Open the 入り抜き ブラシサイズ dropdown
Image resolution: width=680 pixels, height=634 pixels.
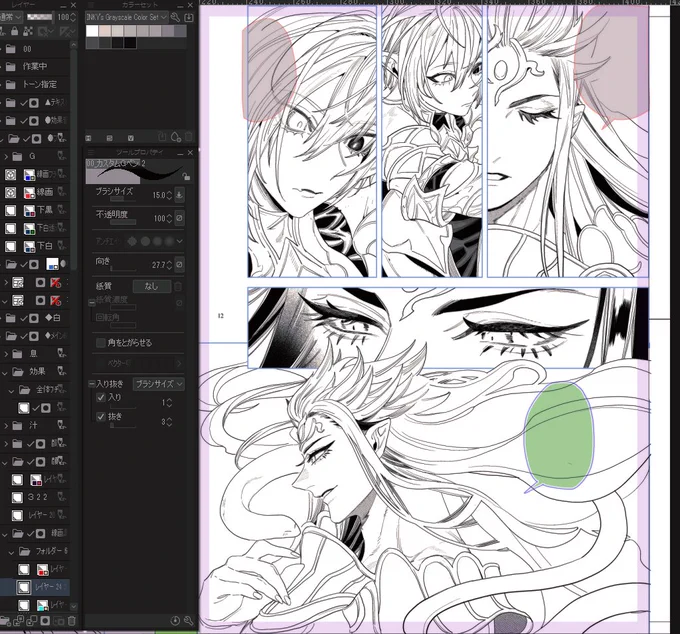tap(158, 384)
